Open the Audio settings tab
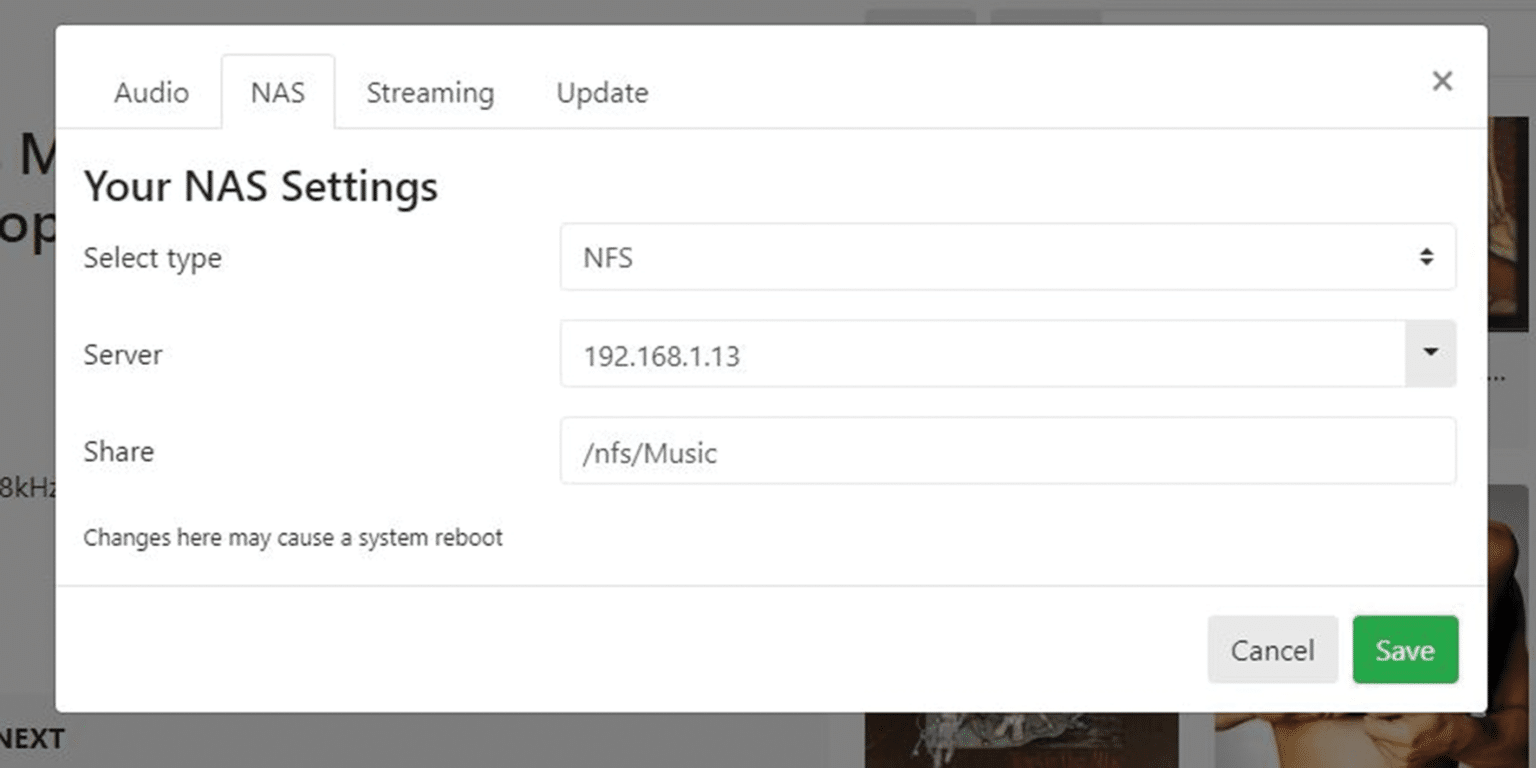Viewport: 1536px width, 768px height. coord(151,93)
